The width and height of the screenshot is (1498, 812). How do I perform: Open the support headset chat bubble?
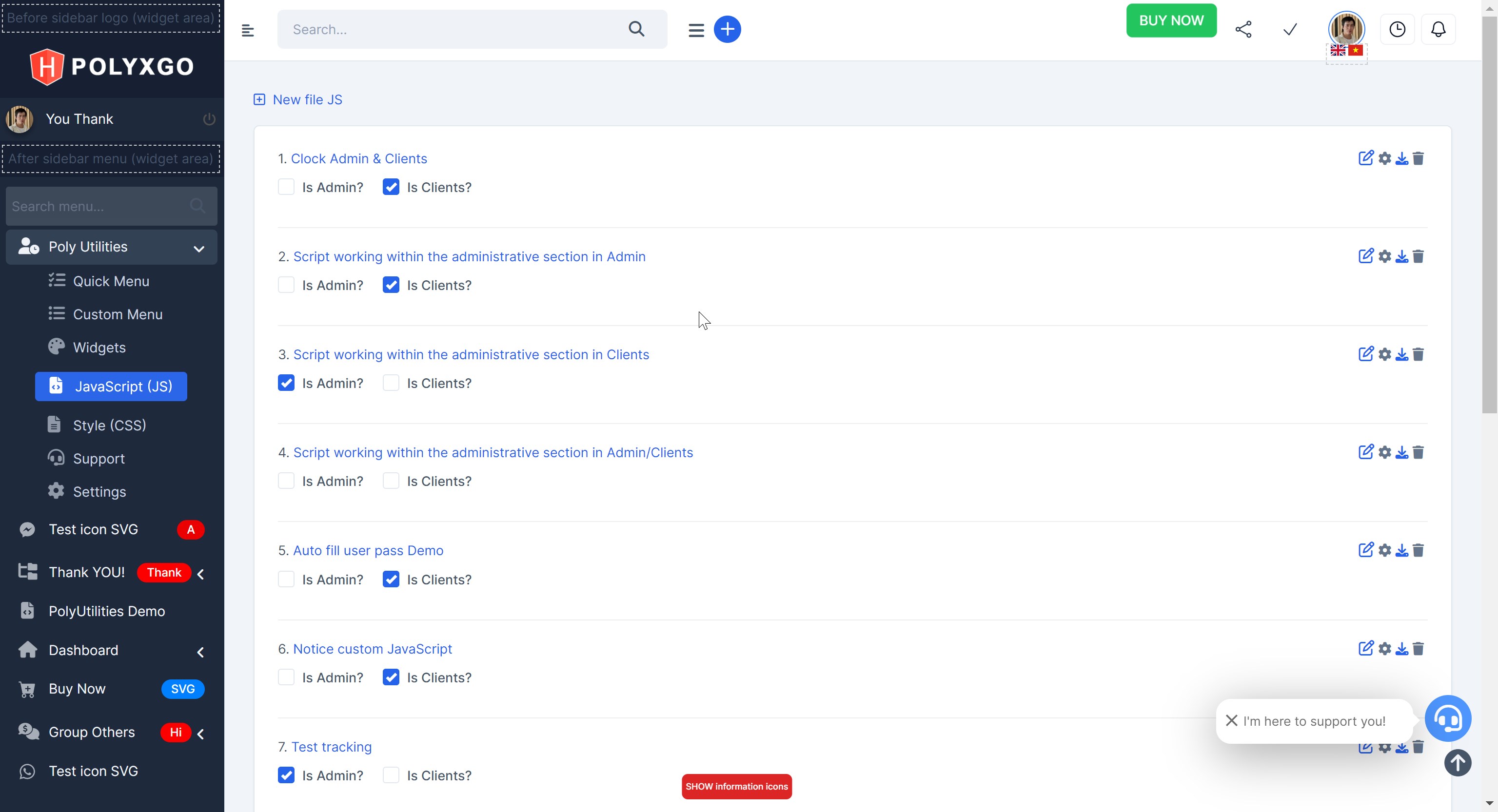click(1447, 718)
